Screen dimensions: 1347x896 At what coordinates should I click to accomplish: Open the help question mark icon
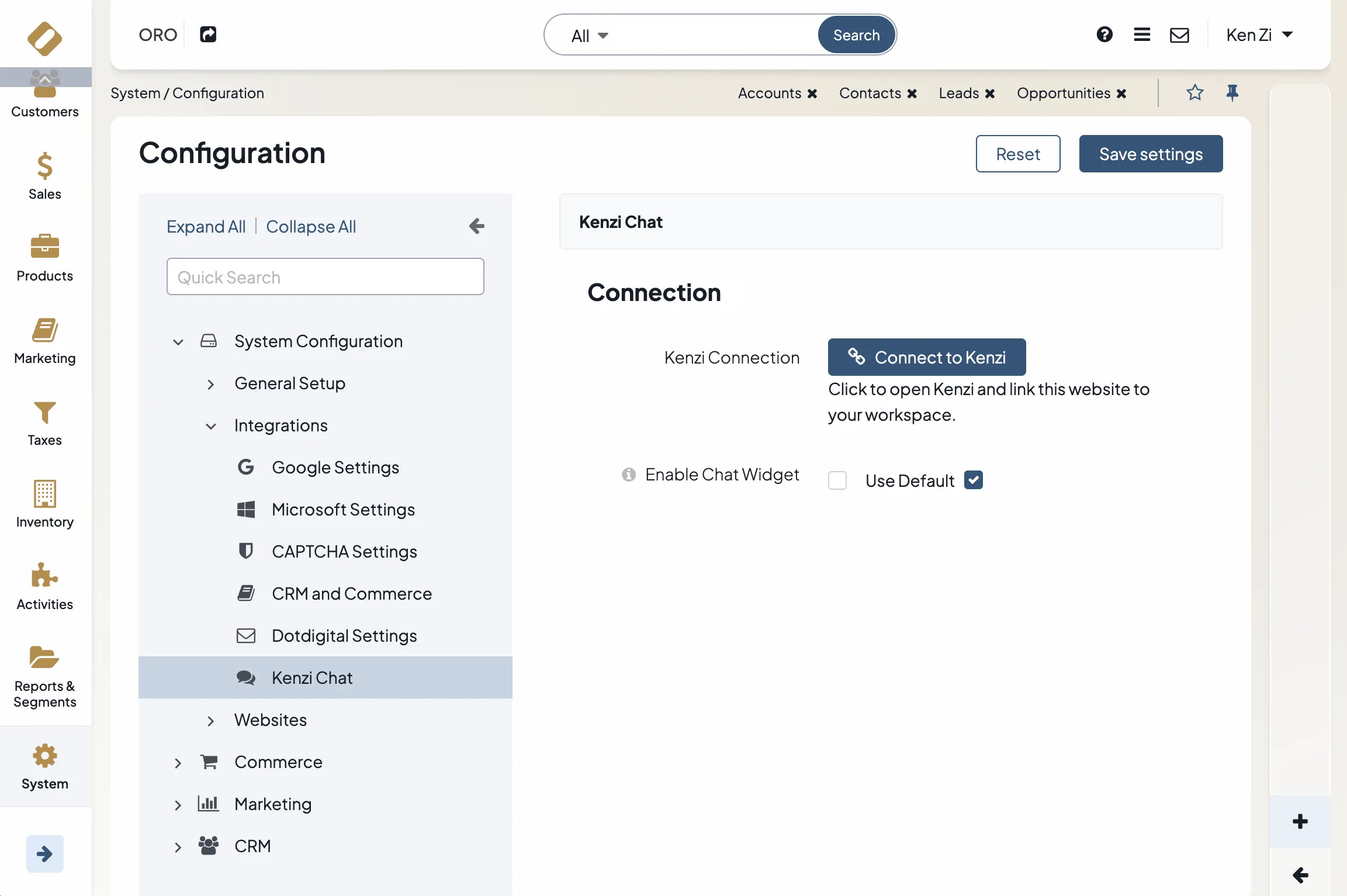[1104, 34]
